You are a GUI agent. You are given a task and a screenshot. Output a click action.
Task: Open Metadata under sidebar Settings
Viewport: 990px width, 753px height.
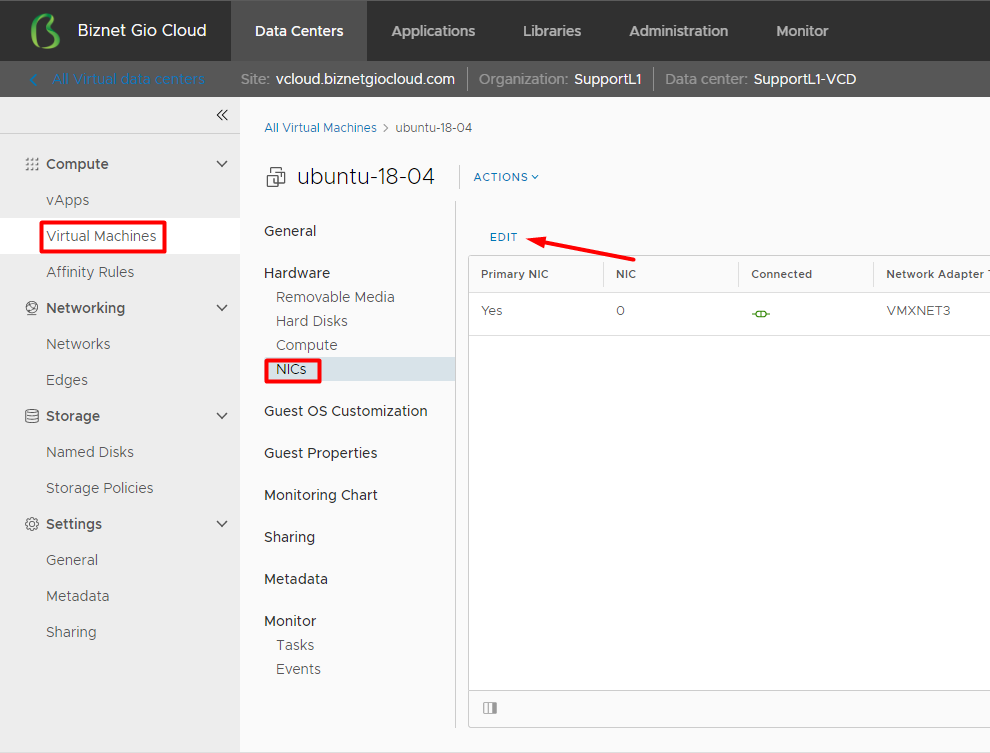point(77,596)
